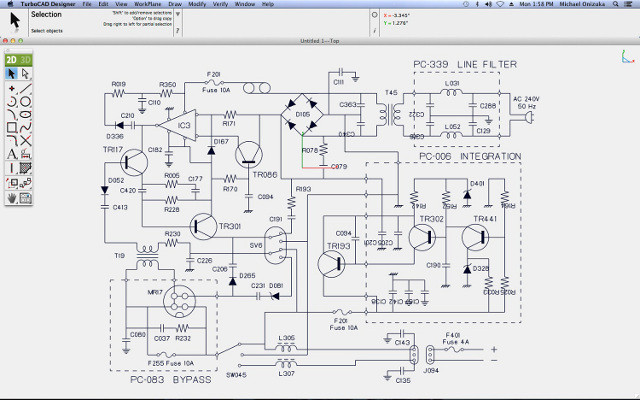Click the Wi-Fi status icon
640x400 pixels.
[x=500, y=4]
